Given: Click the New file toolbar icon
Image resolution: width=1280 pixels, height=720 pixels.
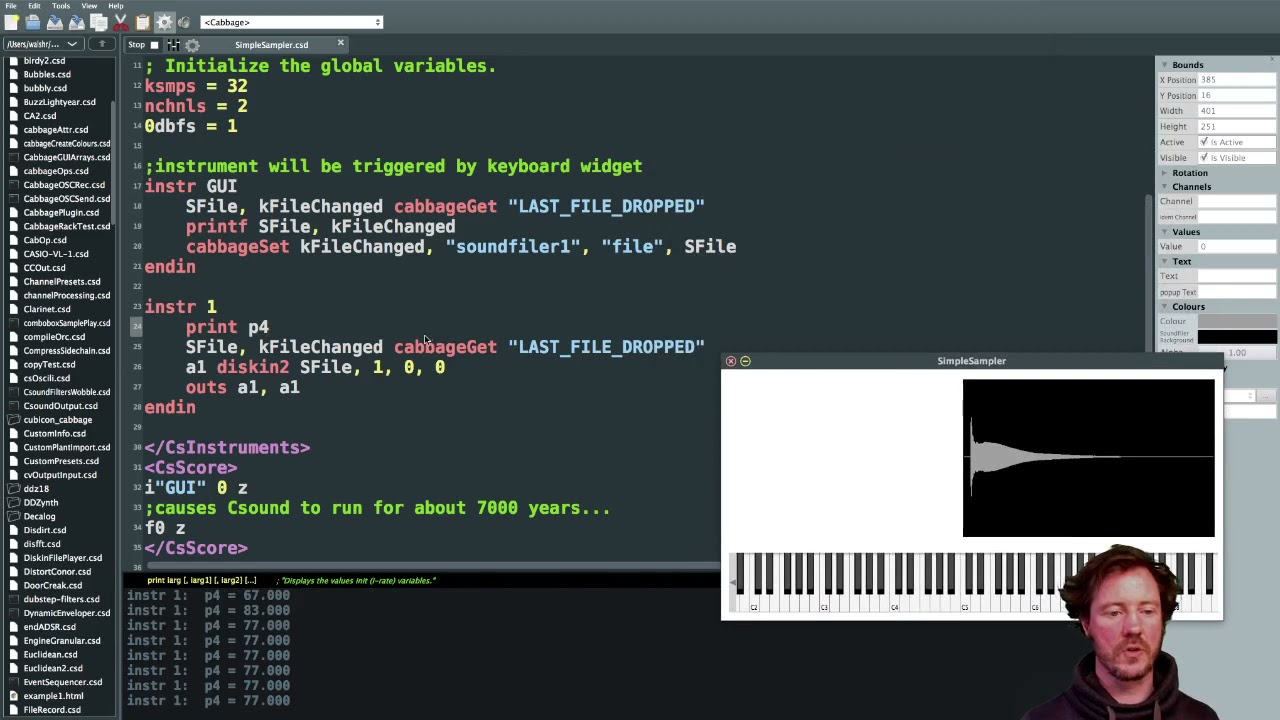Looking at the screenshot, I should pos(11,22).
